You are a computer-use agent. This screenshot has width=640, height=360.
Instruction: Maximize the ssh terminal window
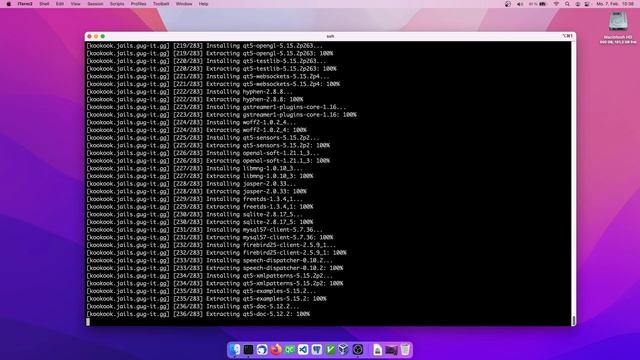(x=103, y=36)
